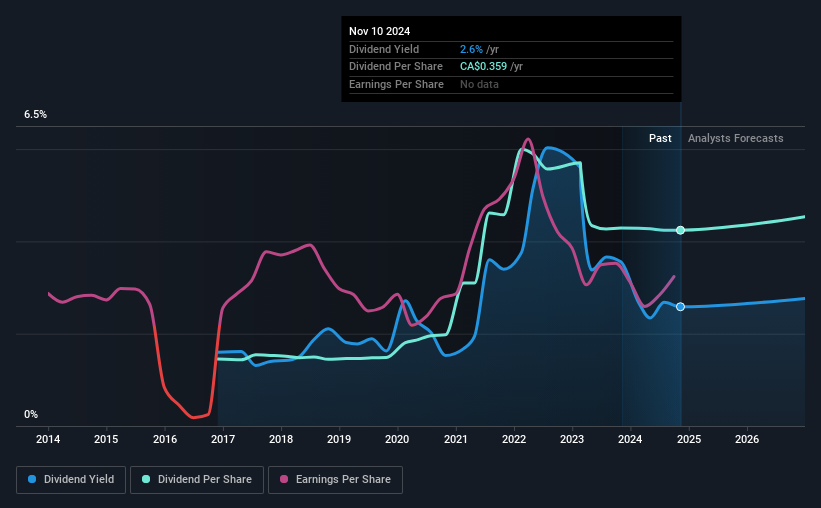821x508 pixels.
Task: Click the Dividend Per Share row label in tooltip
Action: tap(396, 67)
